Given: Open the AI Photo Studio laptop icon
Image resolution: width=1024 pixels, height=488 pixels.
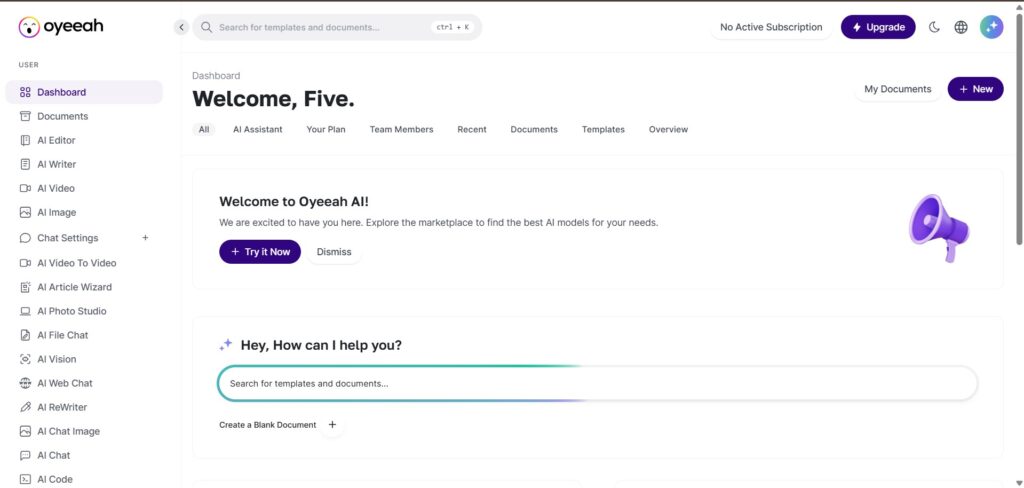Looking at the screenshot, I should [25, 311].
